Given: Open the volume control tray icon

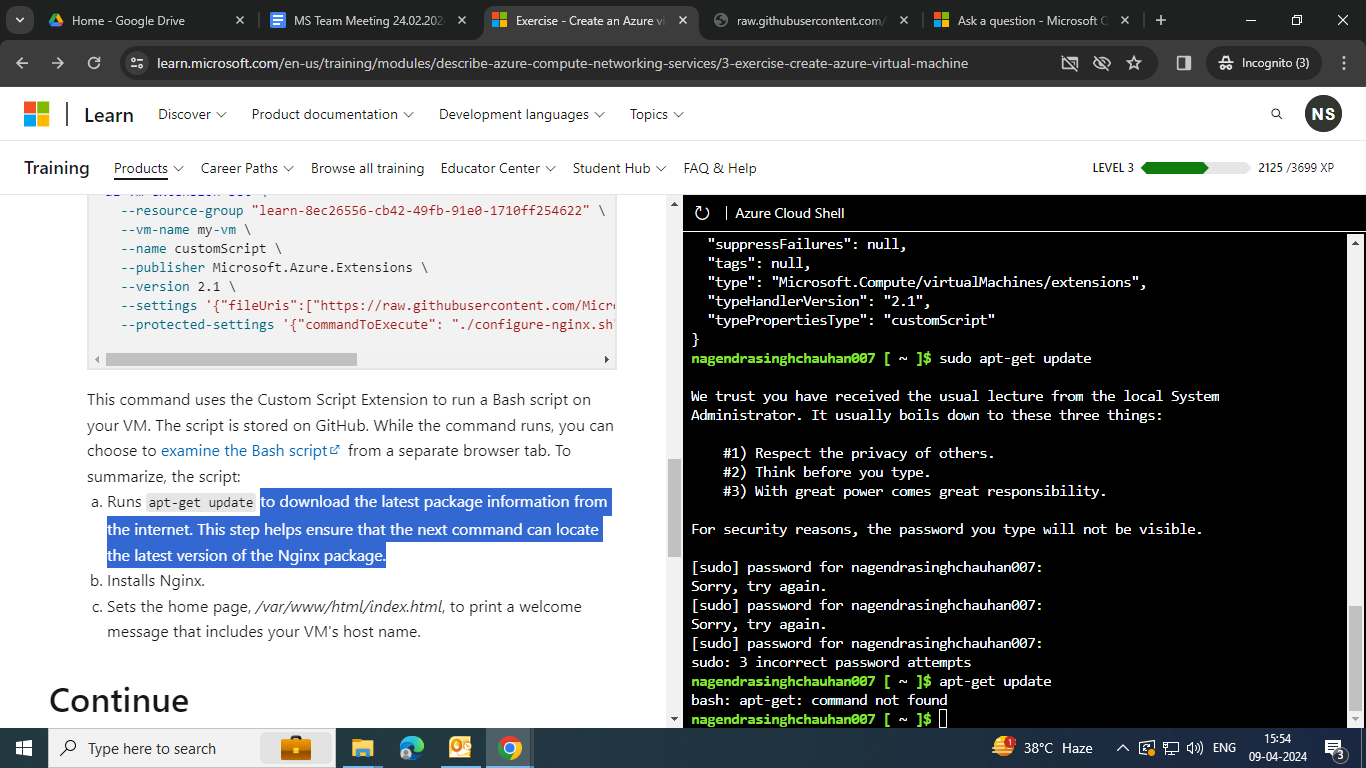Looking at the screenshot, I should 1194,748.
